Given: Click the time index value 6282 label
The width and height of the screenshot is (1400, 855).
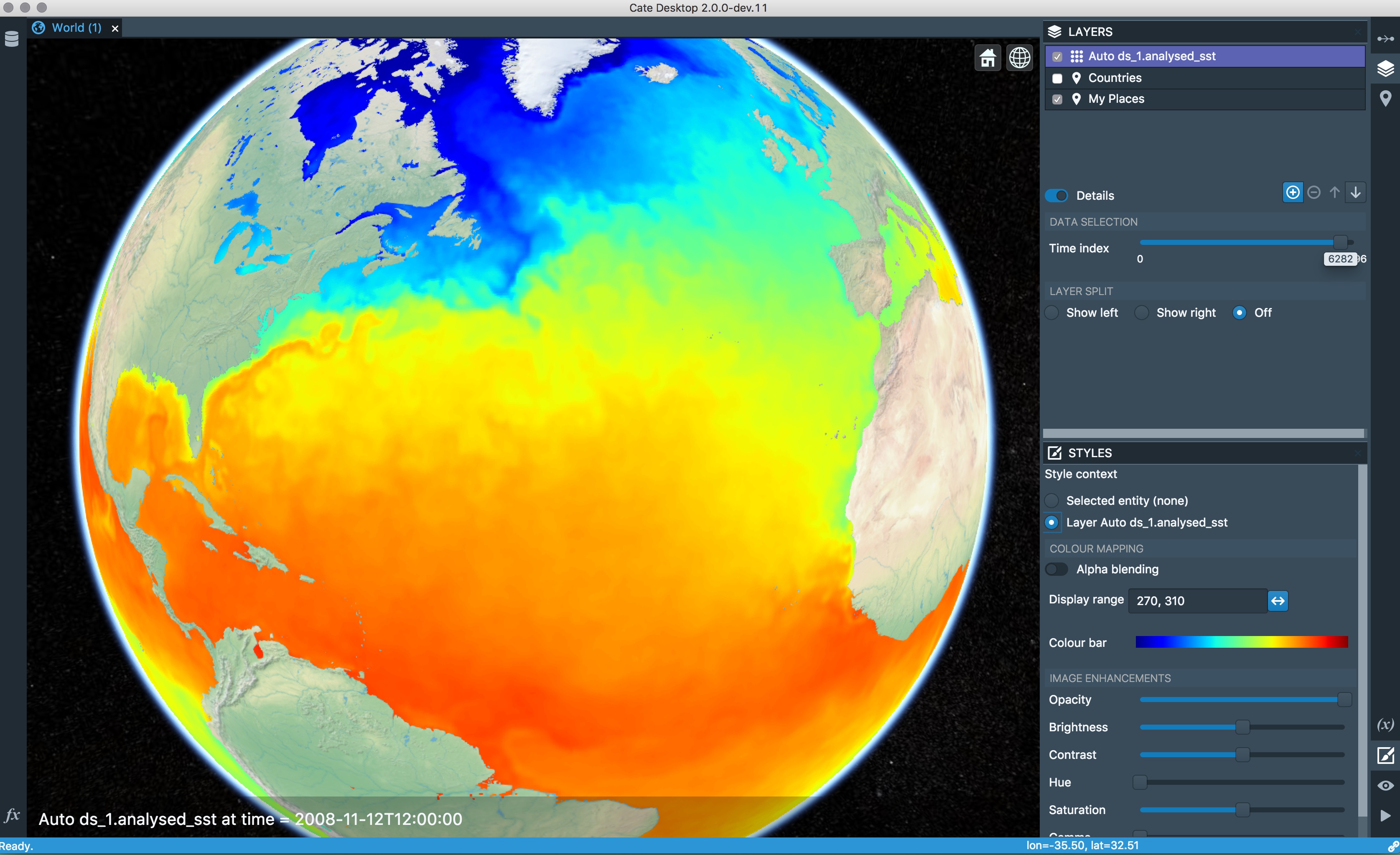Looking at the screenshot, I should 1340,259.
